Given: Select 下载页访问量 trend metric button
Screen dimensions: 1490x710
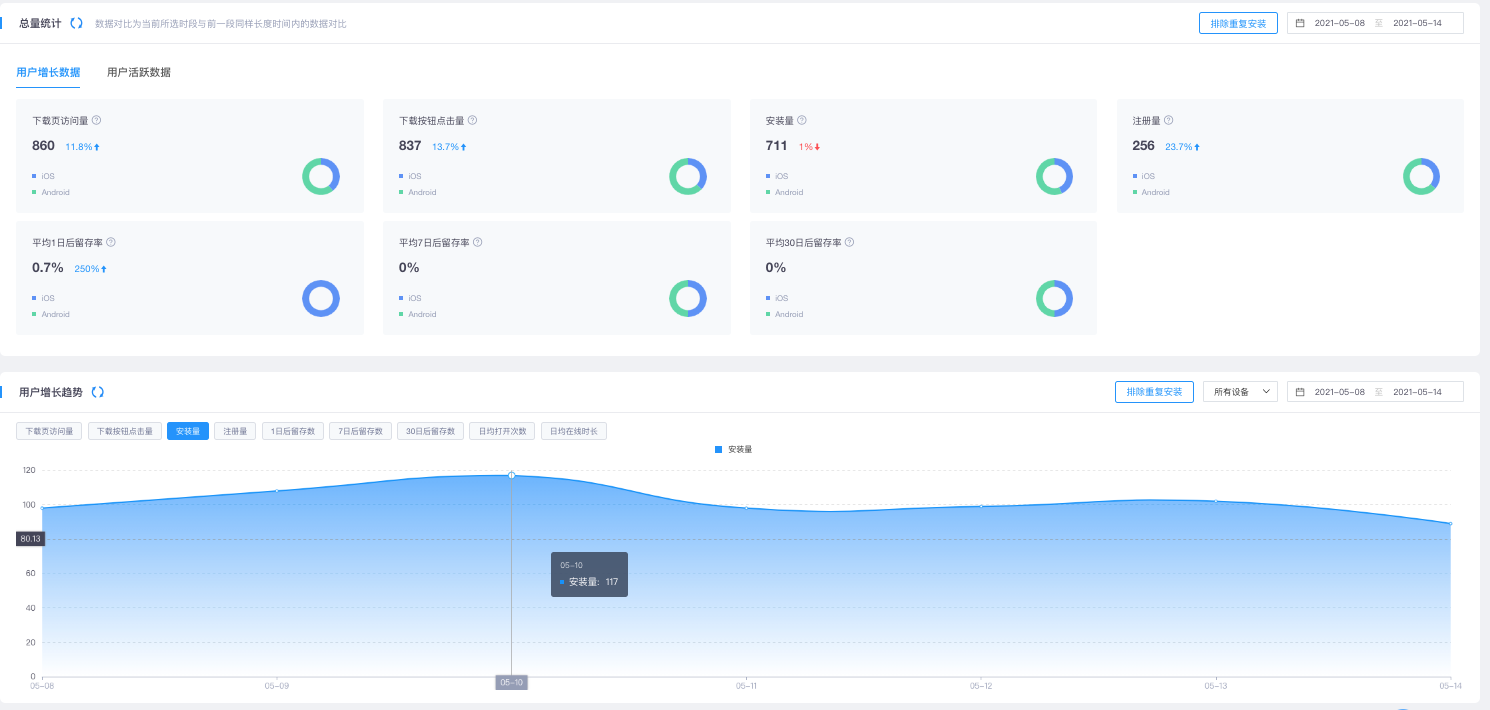Looking at the screenshot, I should [x=49, y=431].
